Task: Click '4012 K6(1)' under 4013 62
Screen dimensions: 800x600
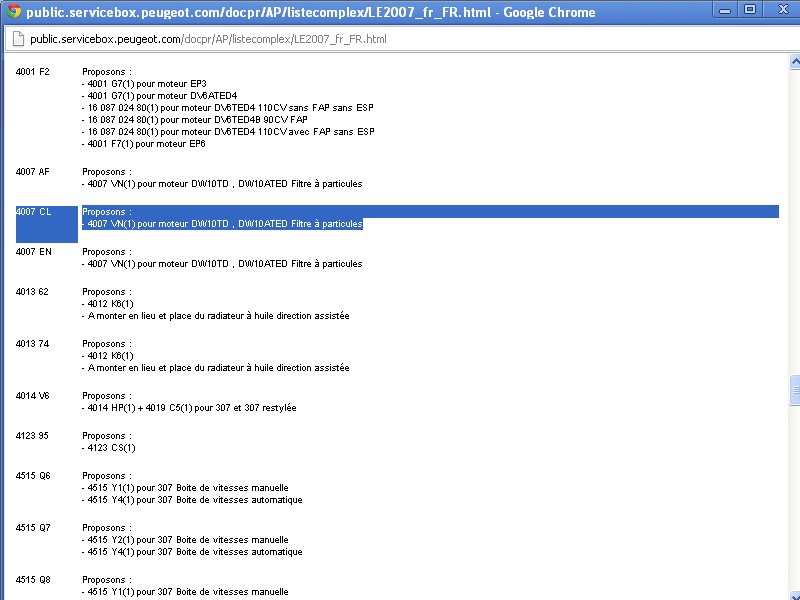Action: click(108, 304)
